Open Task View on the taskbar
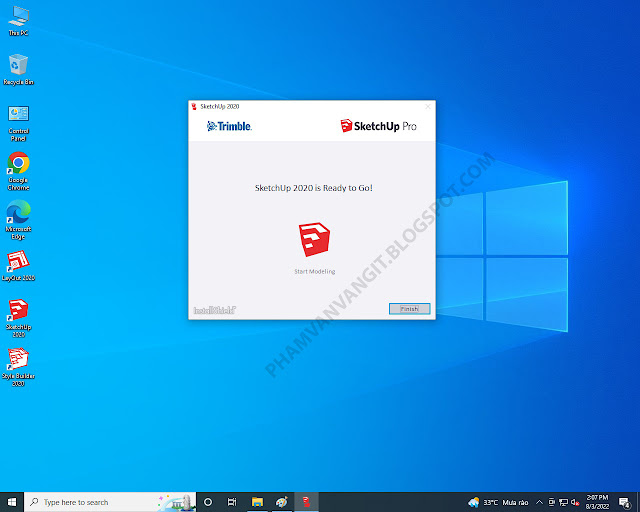640x512 pixels. click(x=232, y=502)
